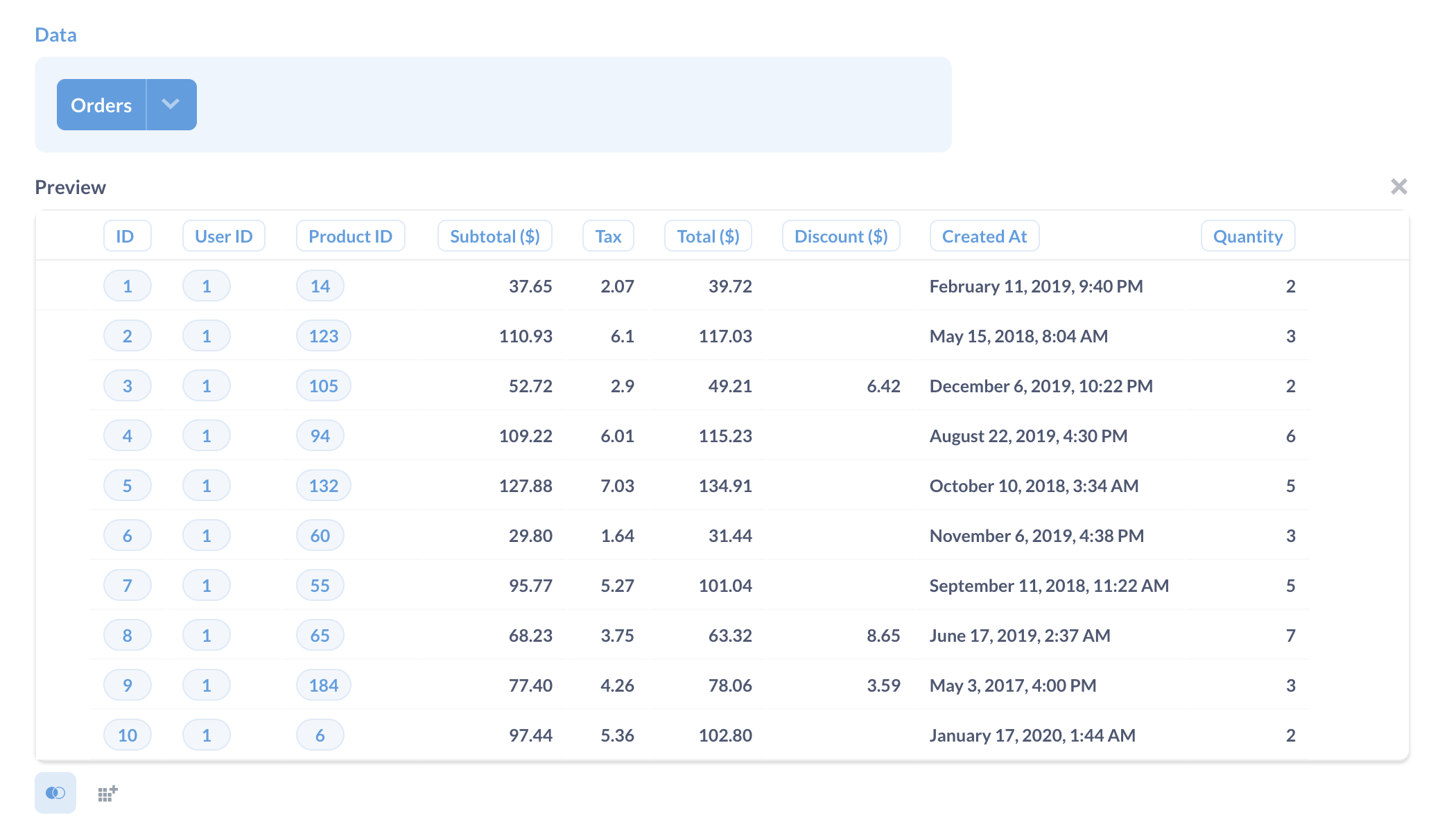Click the Total ($) column header

tap(708, 236)
